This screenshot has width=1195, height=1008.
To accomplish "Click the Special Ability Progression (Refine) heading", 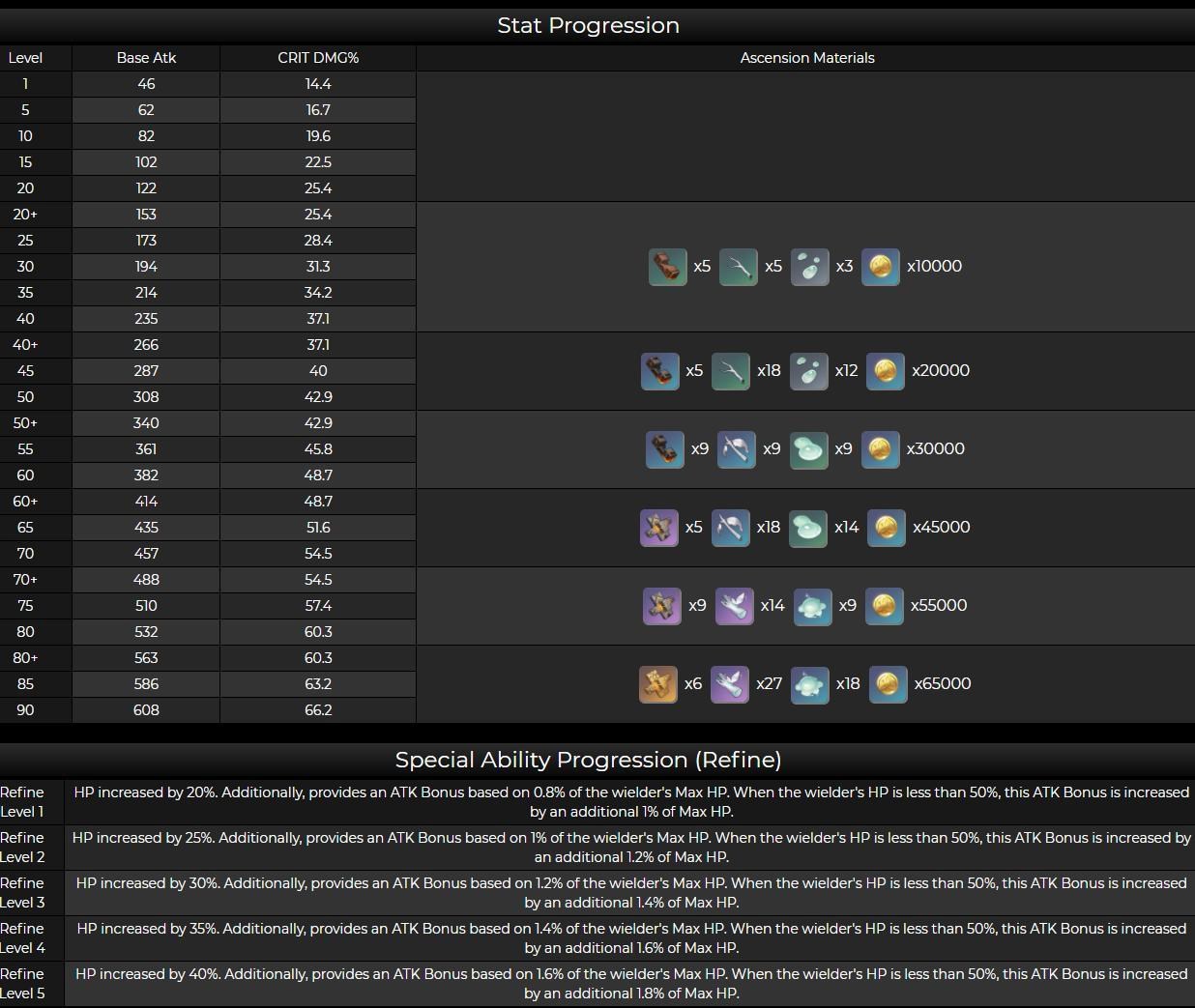I will [588, 760].
